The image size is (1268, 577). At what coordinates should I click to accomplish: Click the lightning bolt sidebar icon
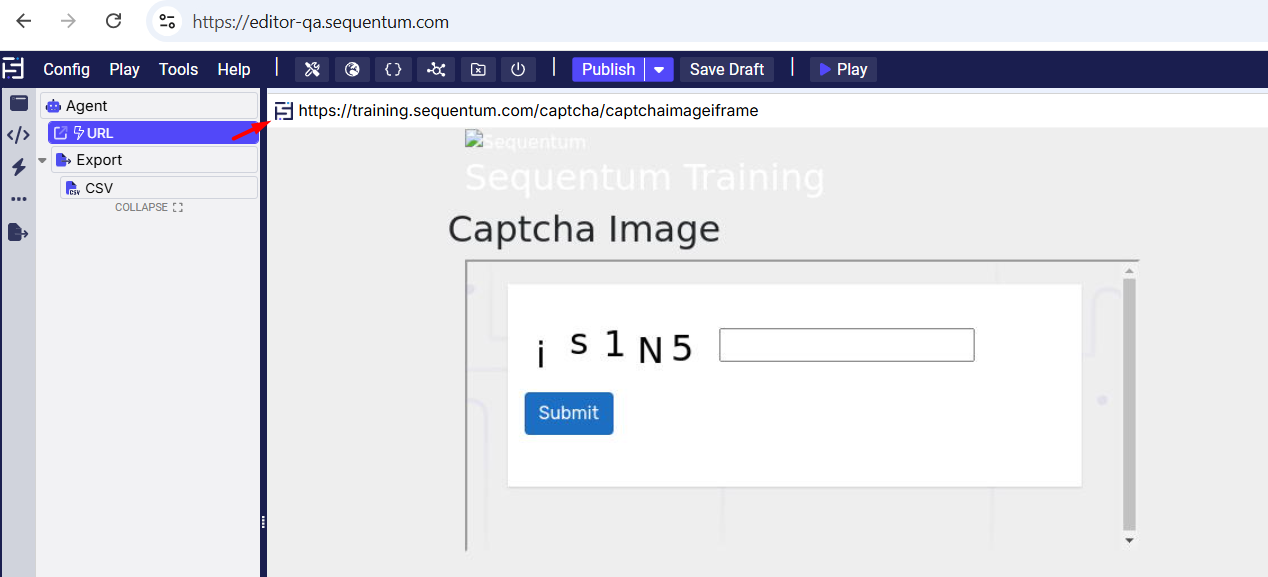coord(18,167)
